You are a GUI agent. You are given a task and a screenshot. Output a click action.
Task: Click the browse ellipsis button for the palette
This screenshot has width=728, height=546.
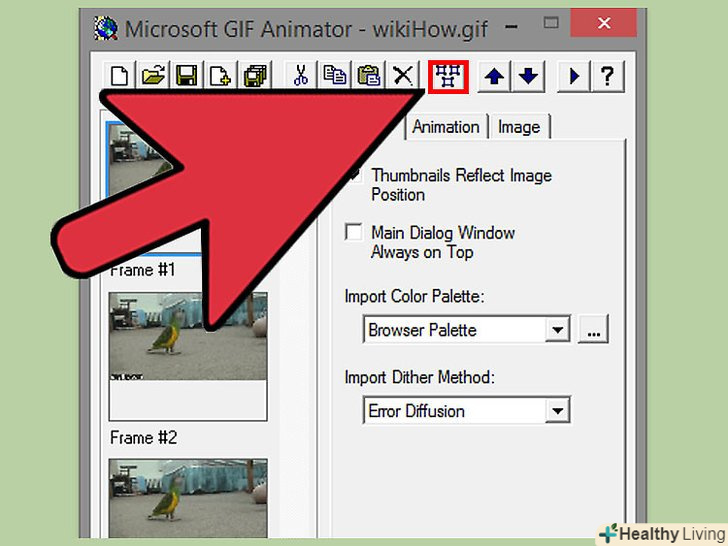click(593, 330)
